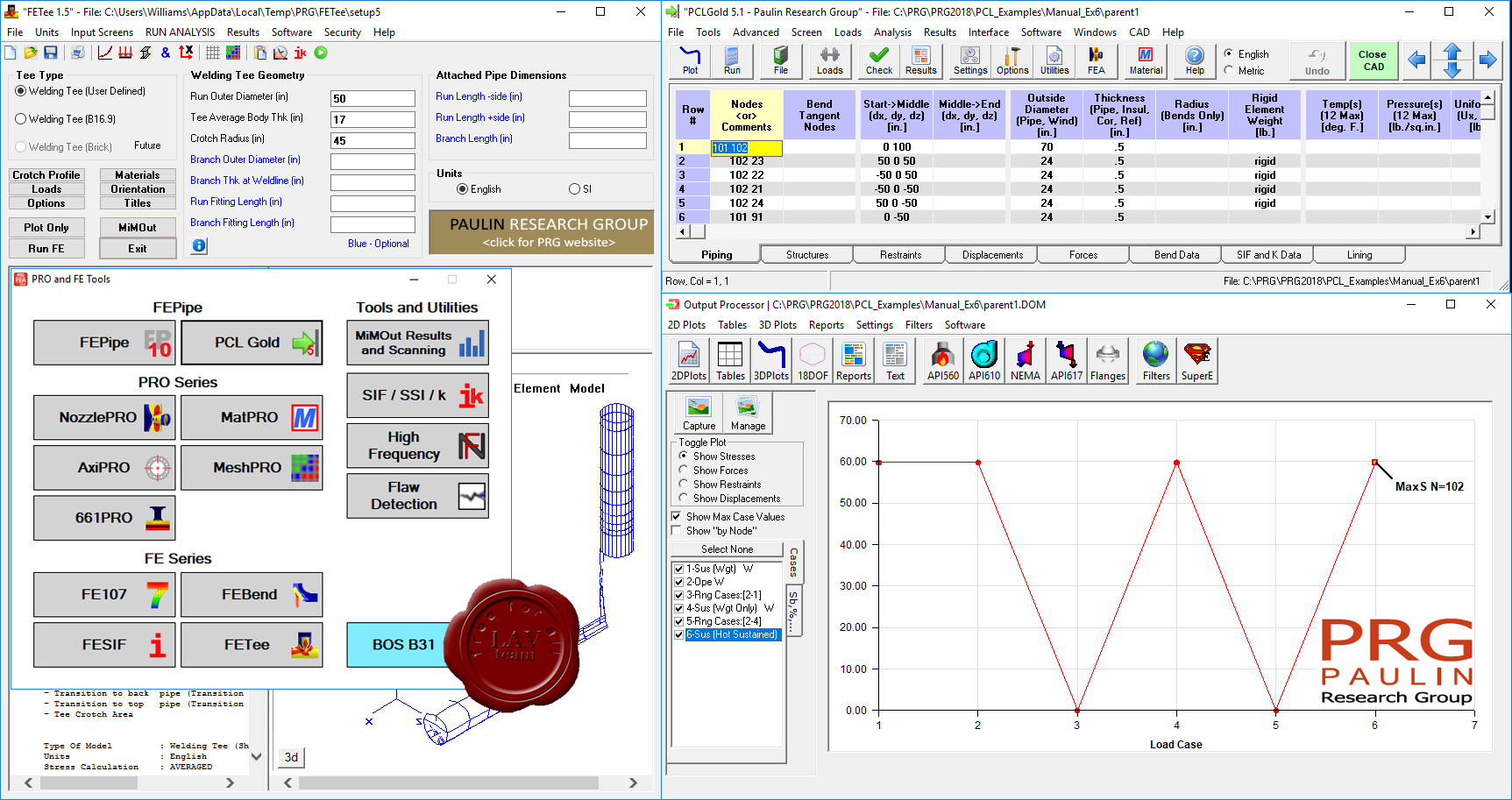The width and height of the screenshot is (1512, 800).
Task: Select the 4-Sus (Wgt Only) W case row
Action: pos(727,608)
